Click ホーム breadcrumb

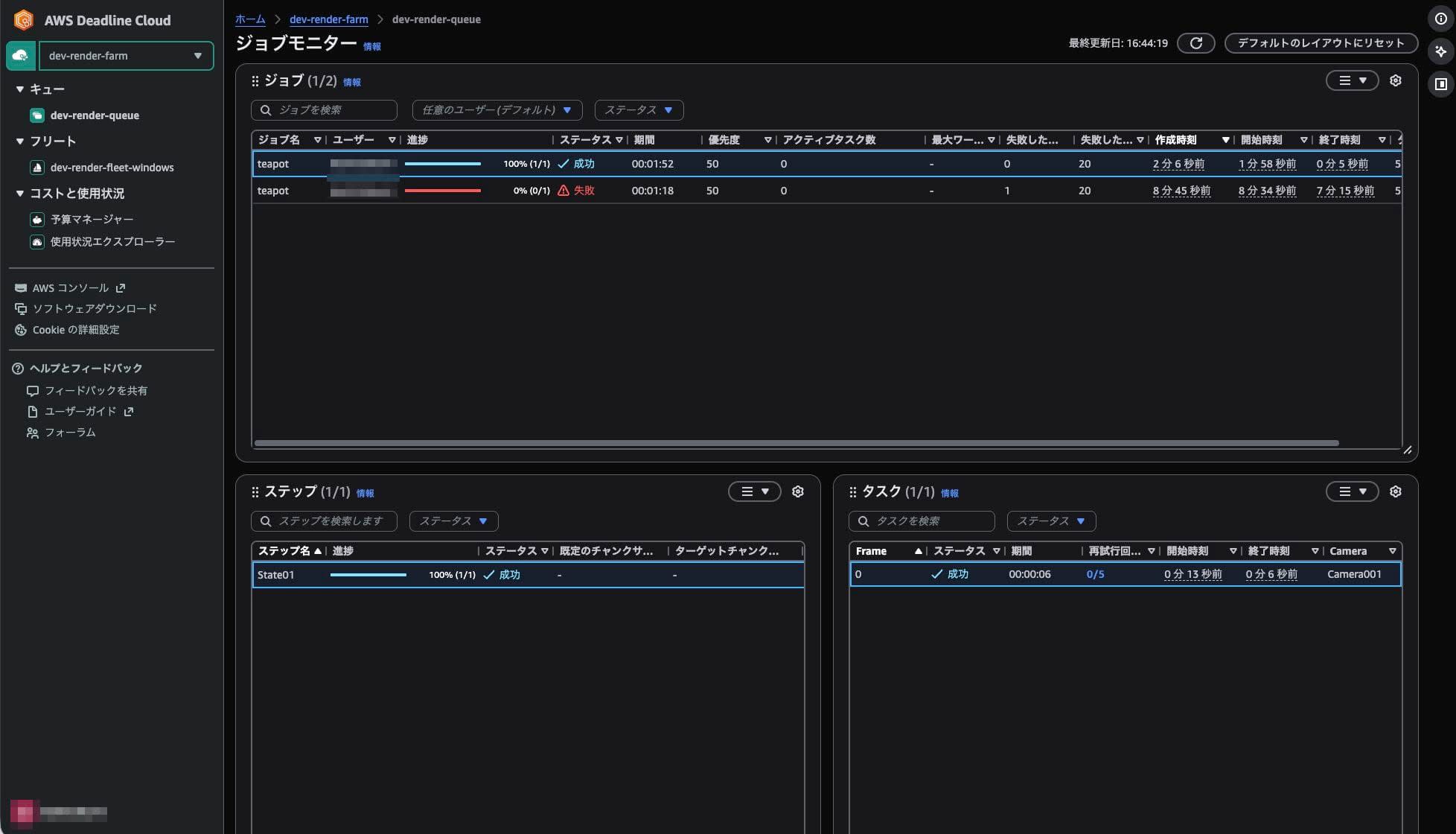[x=250, y=19]
